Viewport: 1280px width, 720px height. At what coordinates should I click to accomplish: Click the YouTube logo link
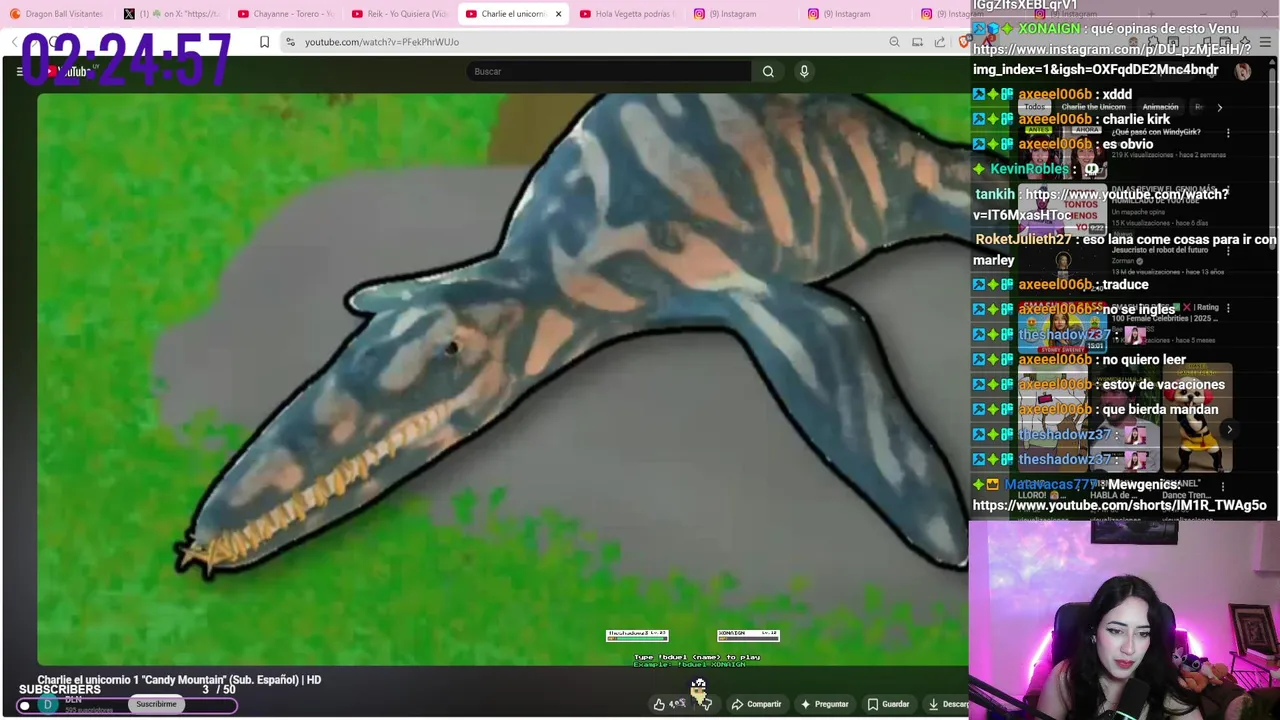[x=68, y=71]
